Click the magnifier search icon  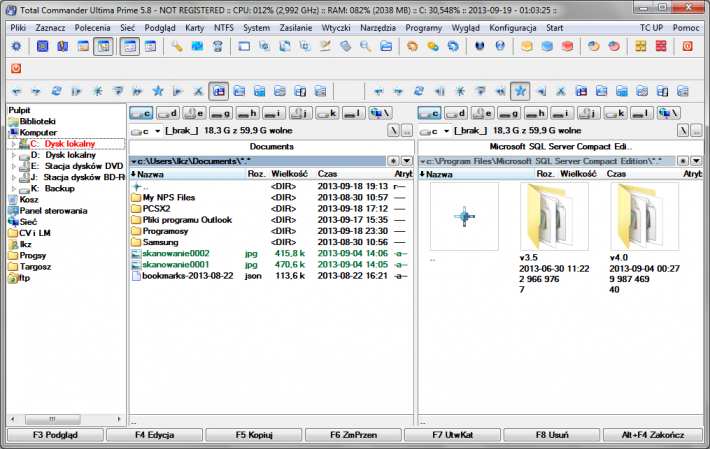click(x=366, y=46)
